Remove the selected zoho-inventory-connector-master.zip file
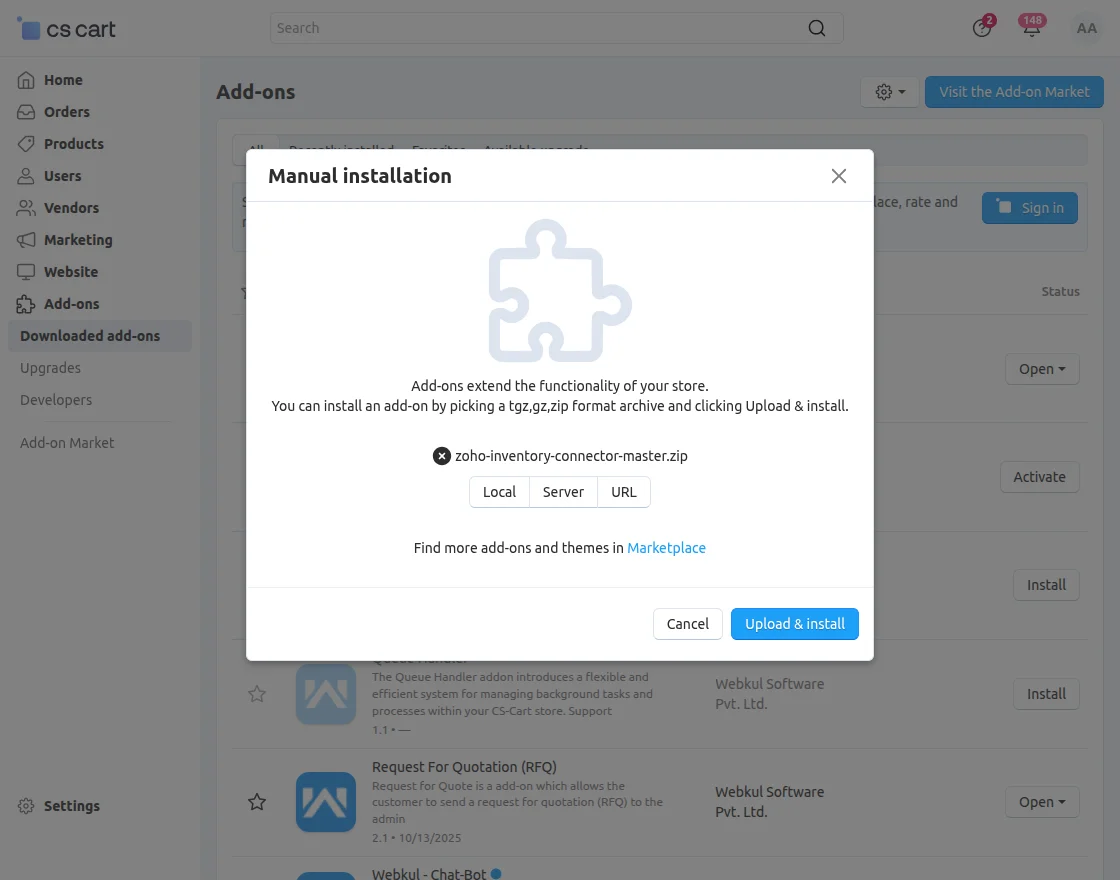The height and width of the screenshot is (880, 1120). tap(441, 456)
